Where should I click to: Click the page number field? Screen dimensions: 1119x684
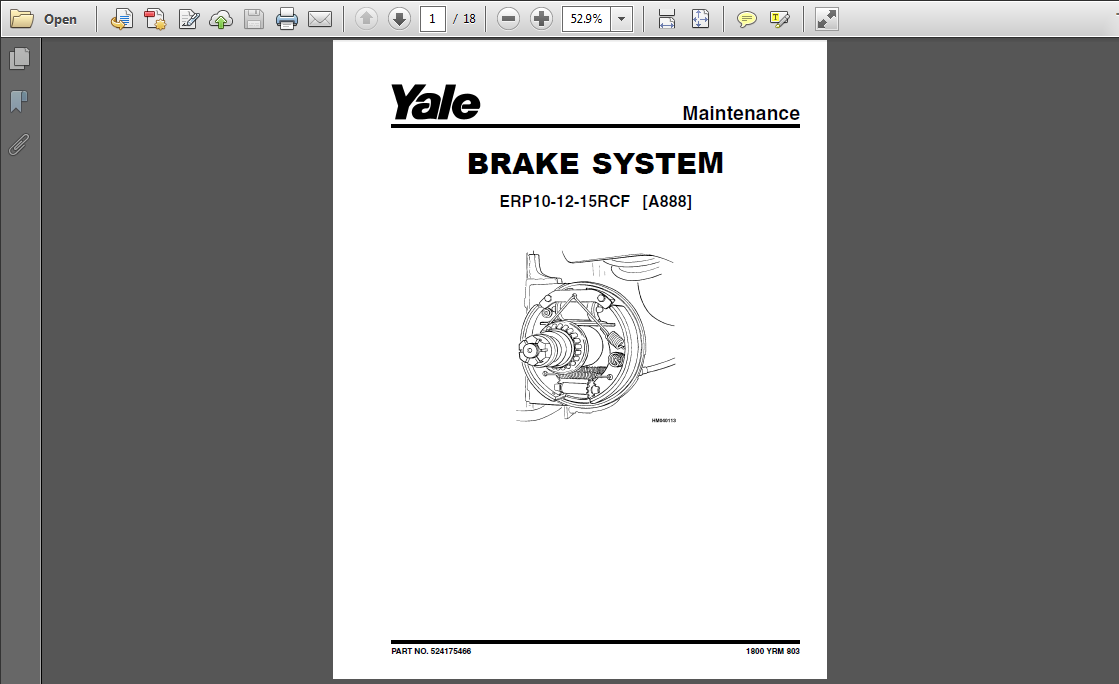432,19
